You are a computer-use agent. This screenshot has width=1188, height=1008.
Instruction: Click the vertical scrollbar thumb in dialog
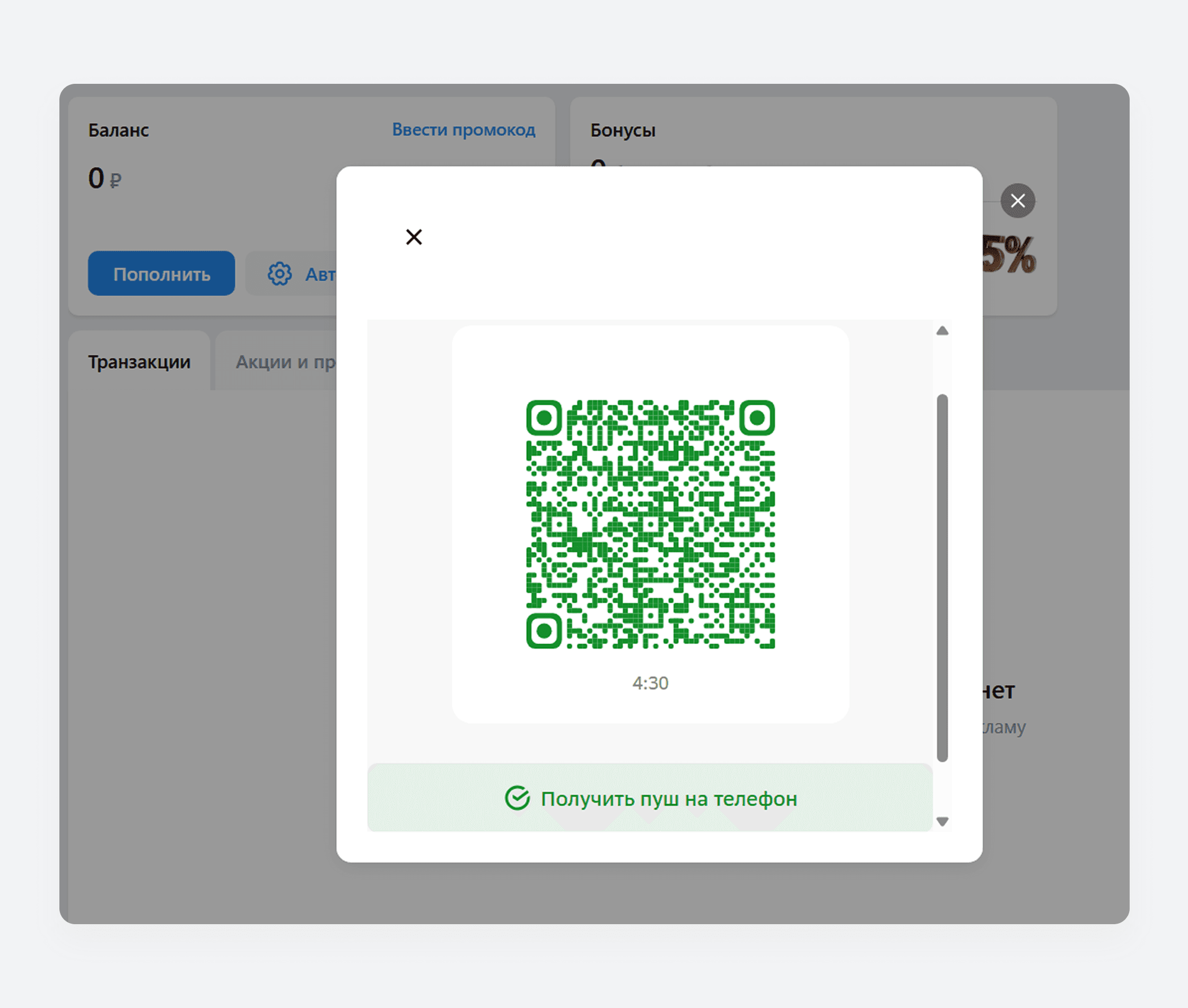point(942,578)
